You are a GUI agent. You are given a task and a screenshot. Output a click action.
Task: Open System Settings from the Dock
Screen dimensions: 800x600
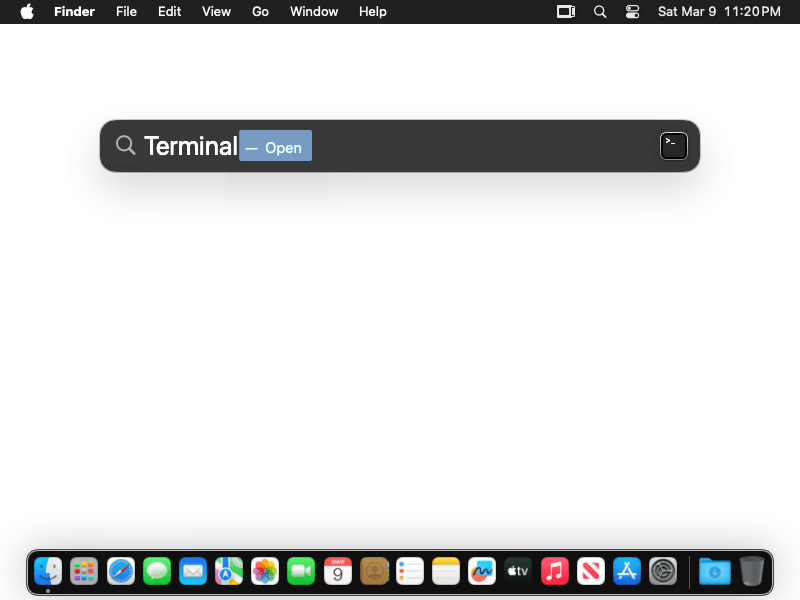(663, 571)
